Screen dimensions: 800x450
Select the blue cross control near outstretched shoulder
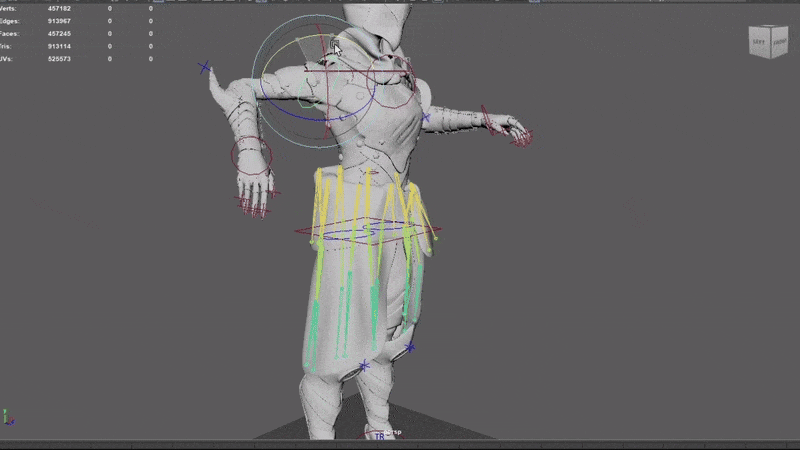tap(426, 118)
